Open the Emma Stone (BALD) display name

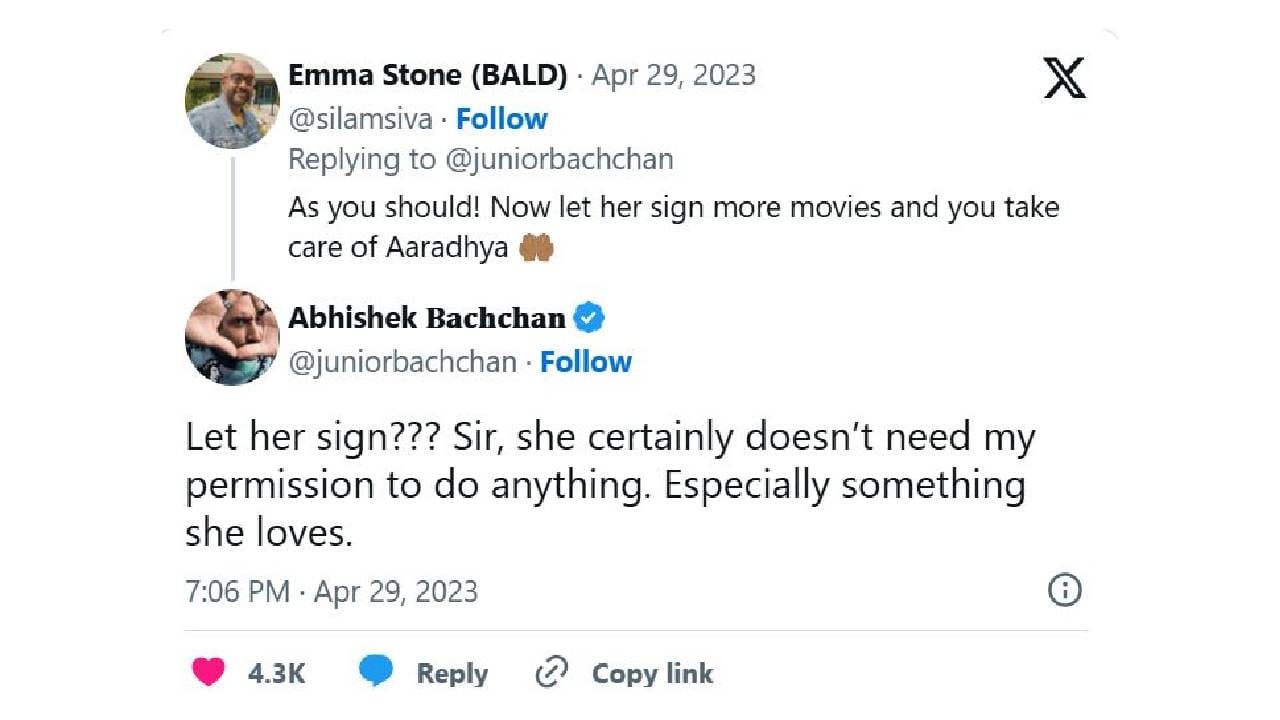pos(428,76)
